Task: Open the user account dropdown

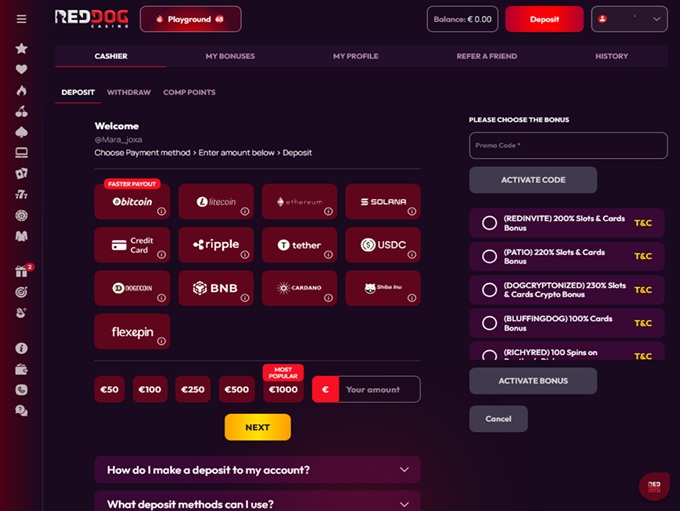Action: click(x=629, y=19)
